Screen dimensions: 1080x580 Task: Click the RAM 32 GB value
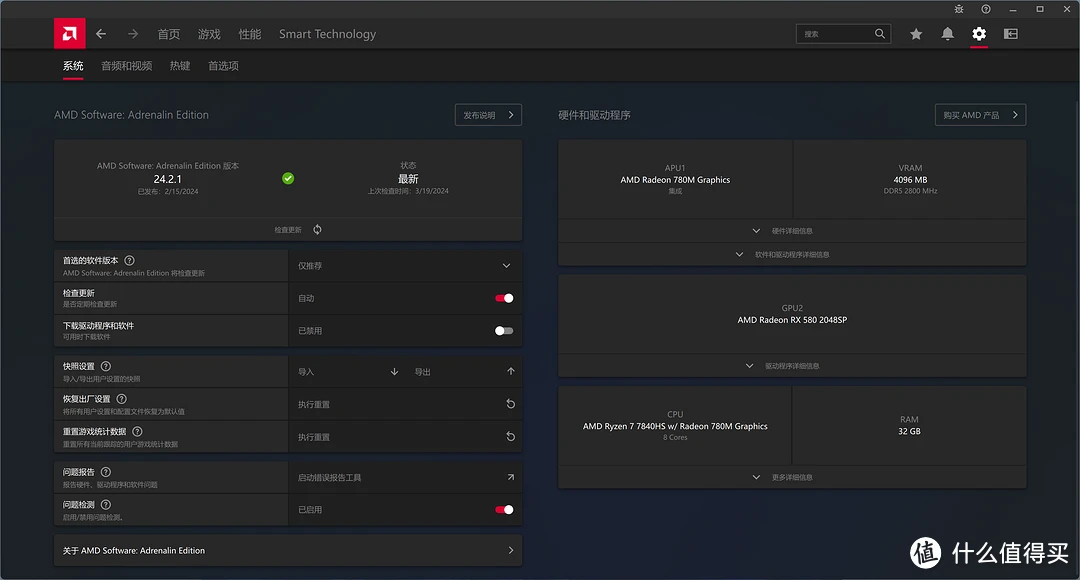coord(909,431)
